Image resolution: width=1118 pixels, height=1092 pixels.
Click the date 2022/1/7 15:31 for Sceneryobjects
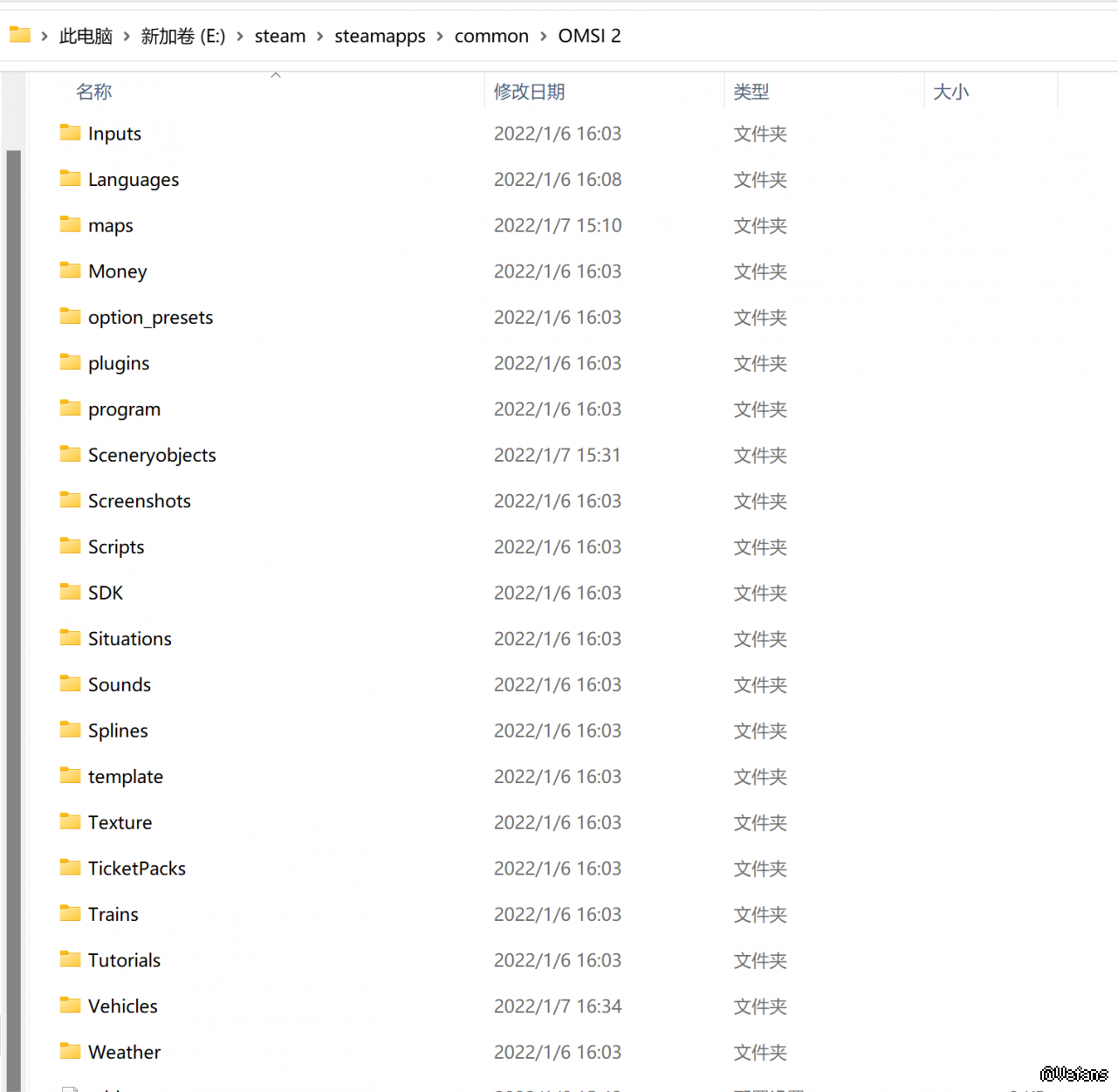[x=557, y=455]
